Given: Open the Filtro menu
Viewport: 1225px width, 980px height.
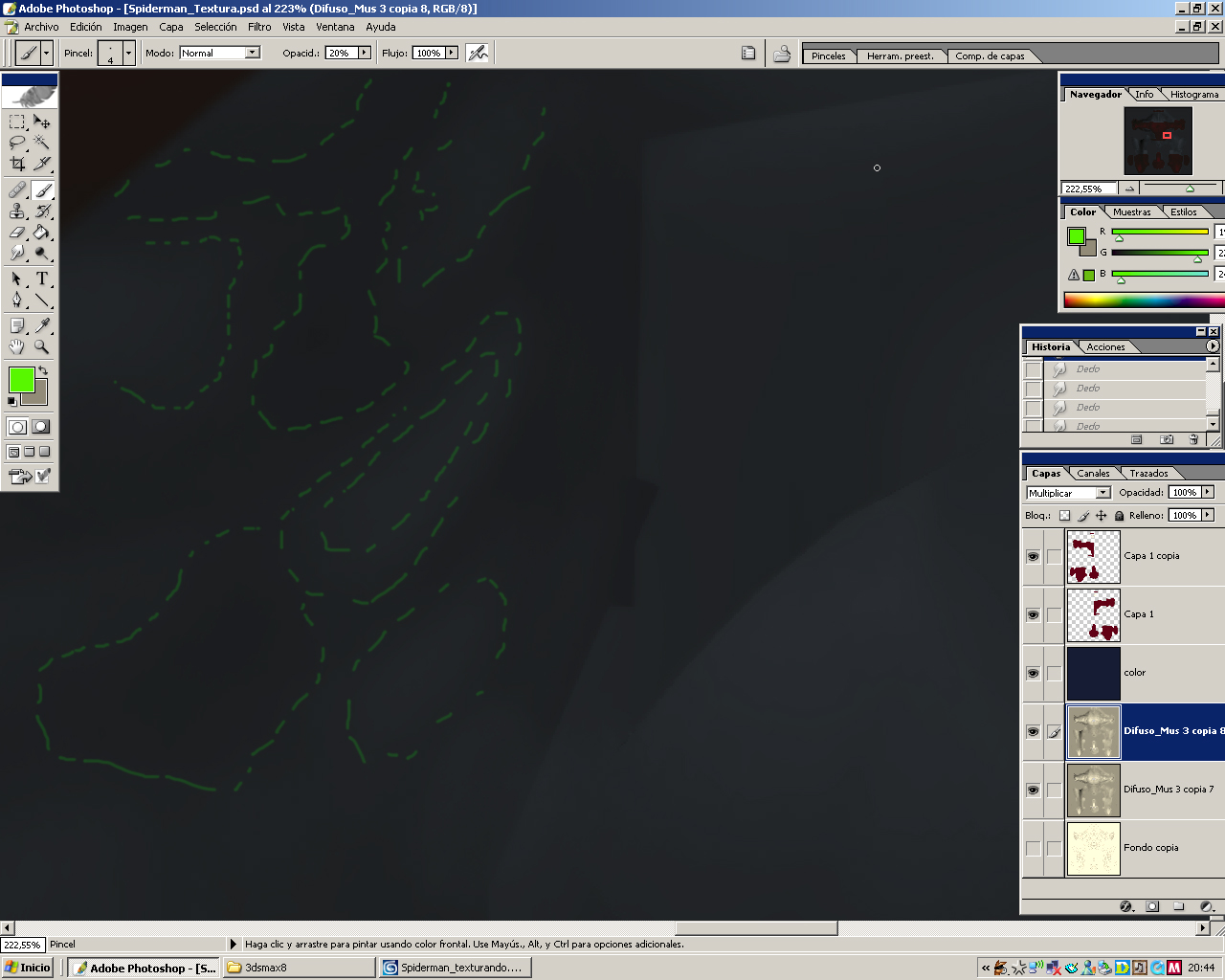Looking at the screenshot, I should pos(259,27).
